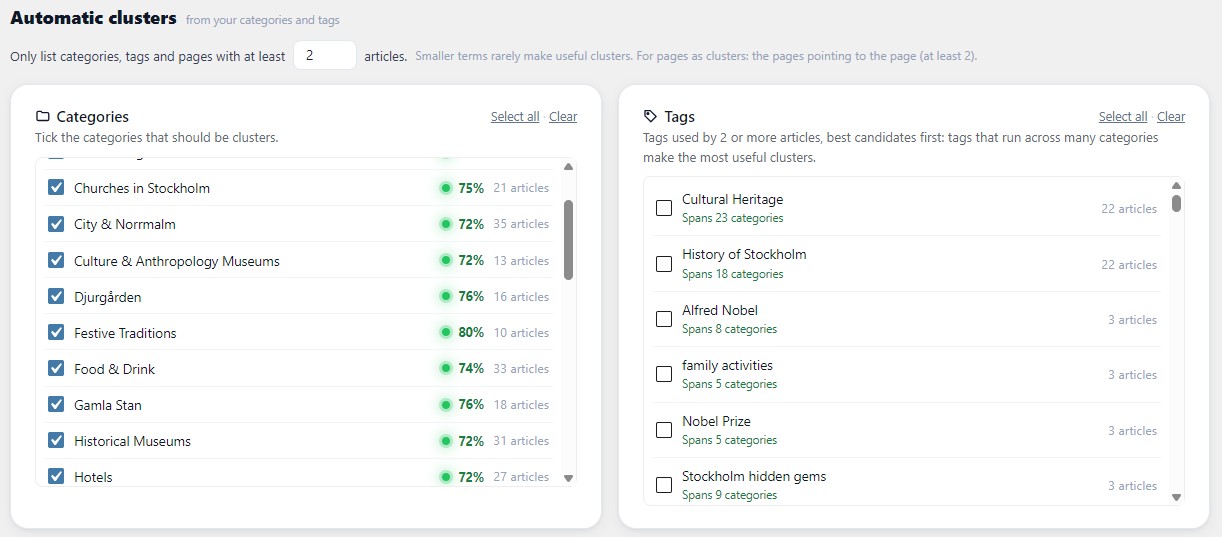This screenshot has width=1222, height=537.
Task: Click the Culture & Anthropology Museums label
Action: [177, 261]
